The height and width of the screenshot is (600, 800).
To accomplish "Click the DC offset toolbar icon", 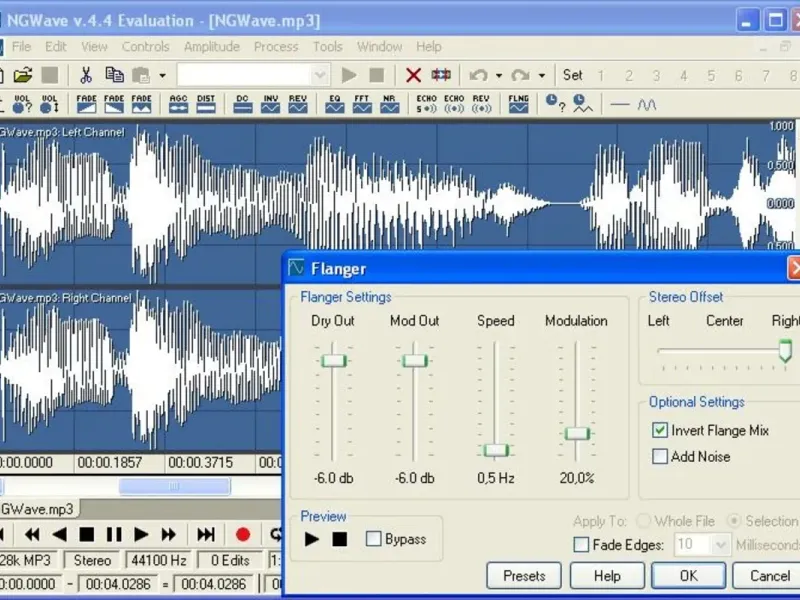I will tap(243, 103).
